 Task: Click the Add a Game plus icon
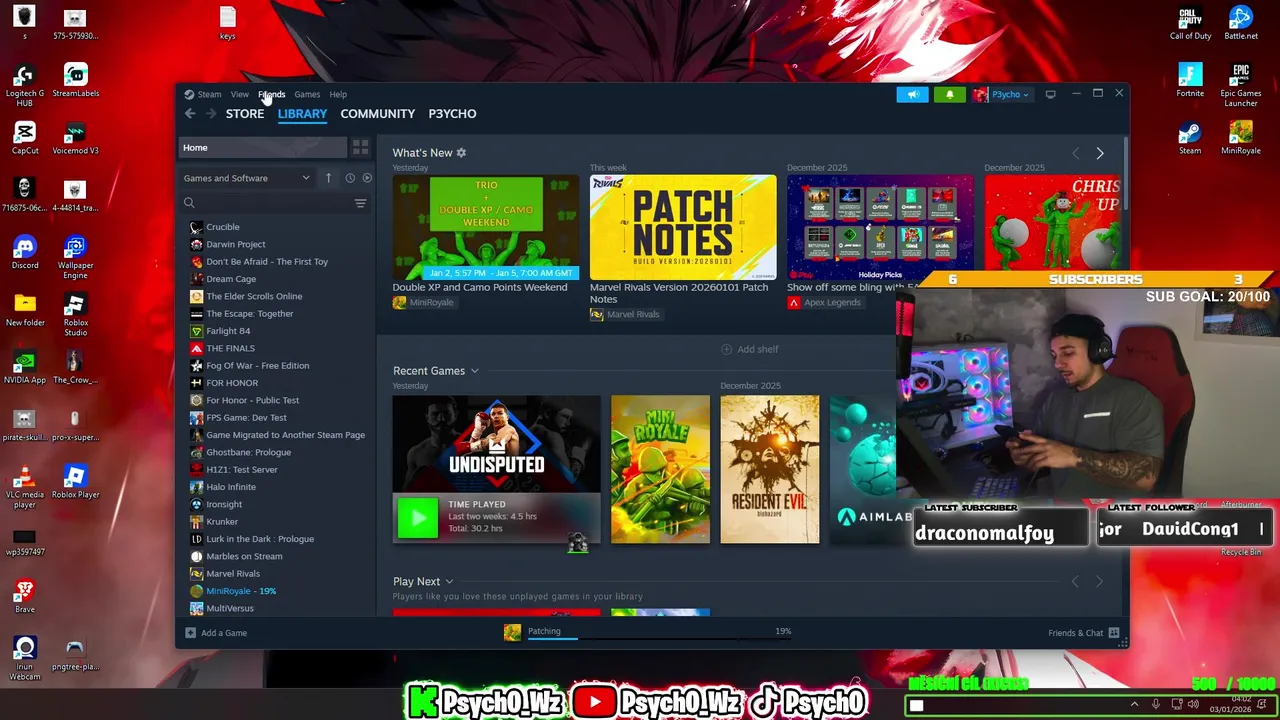tap(190, 633)
